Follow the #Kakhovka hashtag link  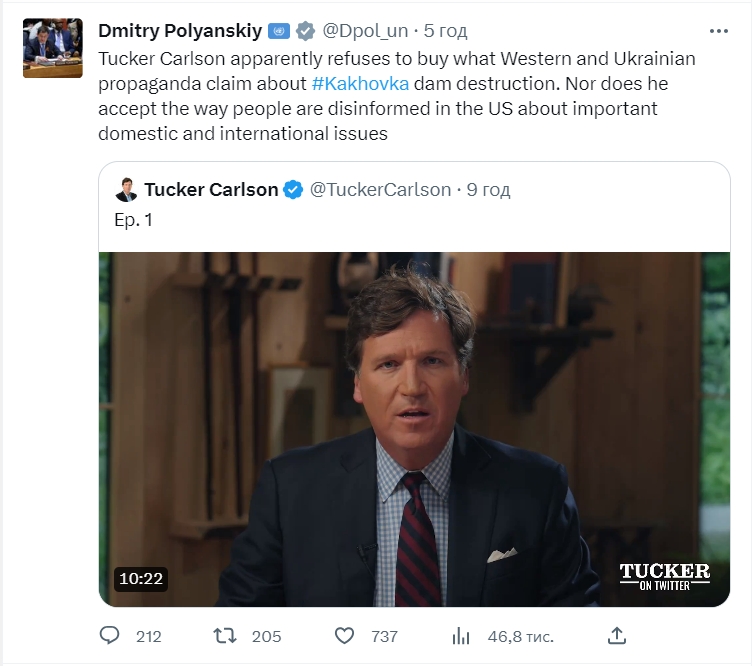[x=360, y=83]
